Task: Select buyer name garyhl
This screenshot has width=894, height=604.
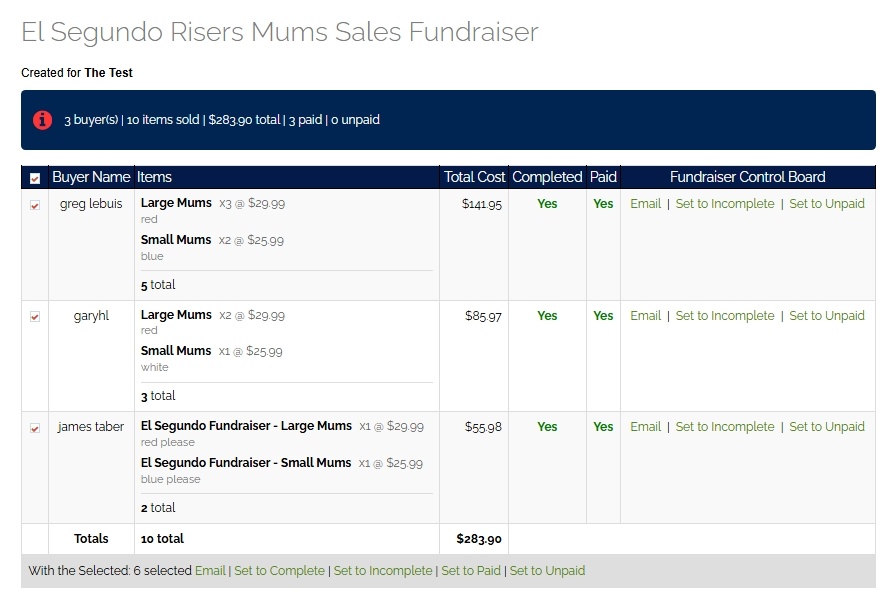Action: [91, 315]
